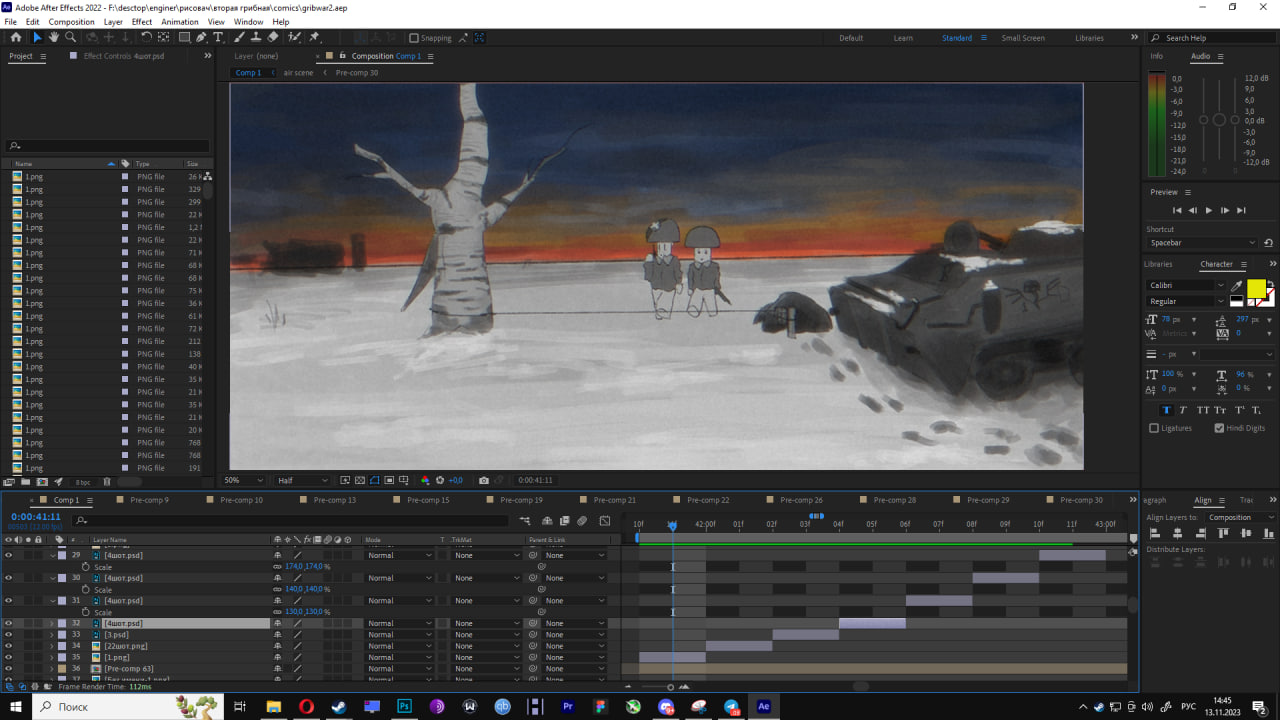Click the eyedropper in the Character panel
1280x720 pixels.
pos(1237,285)
